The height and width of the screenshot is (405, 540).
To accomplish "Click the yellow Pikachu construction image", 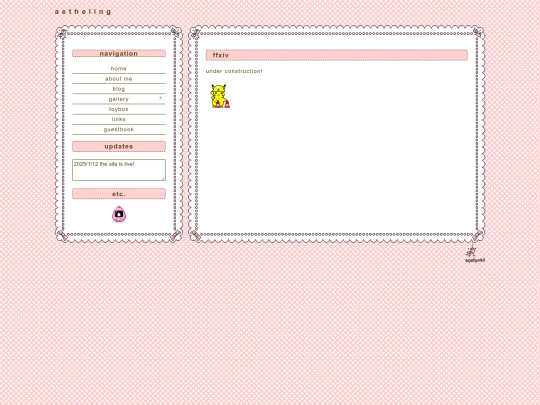I will tap(220, 96).
